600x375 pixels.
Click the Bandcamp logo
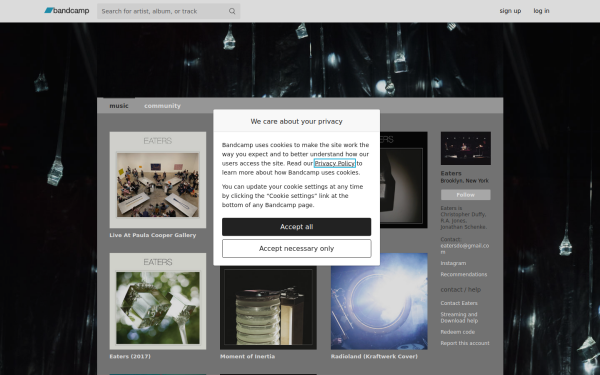coord(67,11)
